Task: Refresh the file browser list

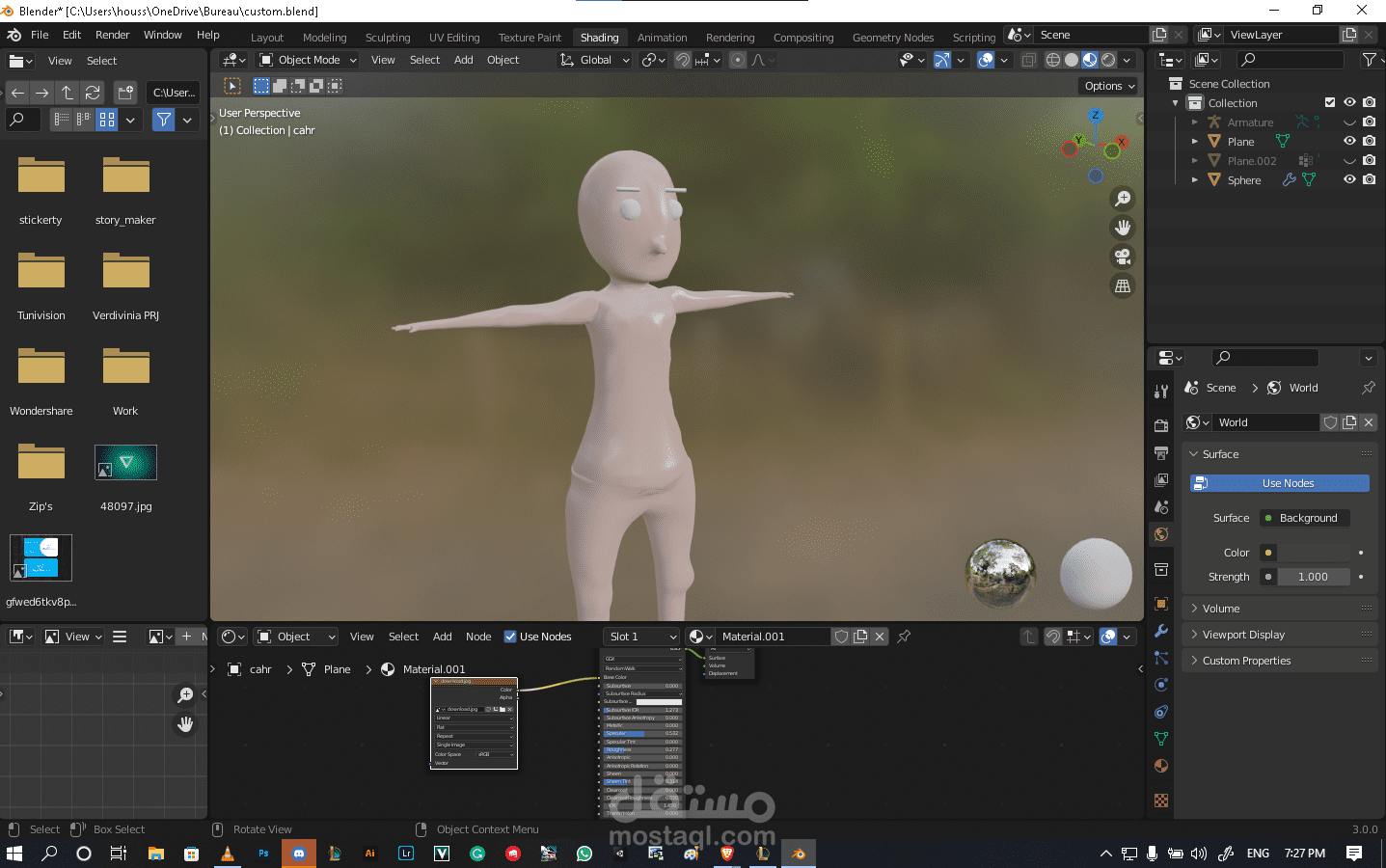Action: click(x=93, y=93)
